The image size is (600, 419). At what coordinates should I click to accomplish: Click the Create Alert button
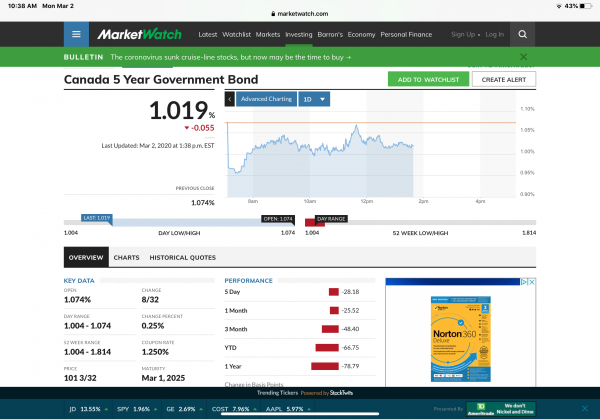coord(503,79)
